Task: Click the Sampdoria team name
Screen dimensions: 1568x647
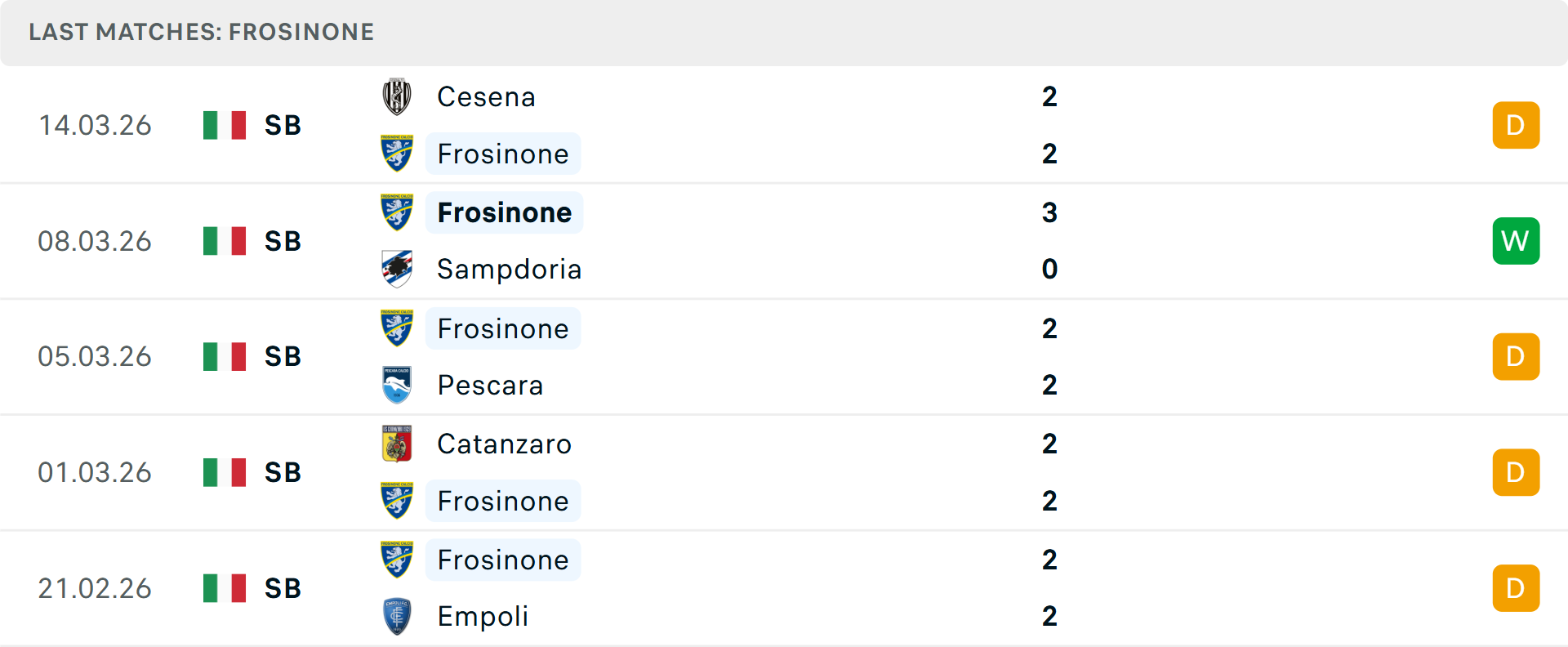Action: pos(509,269)
